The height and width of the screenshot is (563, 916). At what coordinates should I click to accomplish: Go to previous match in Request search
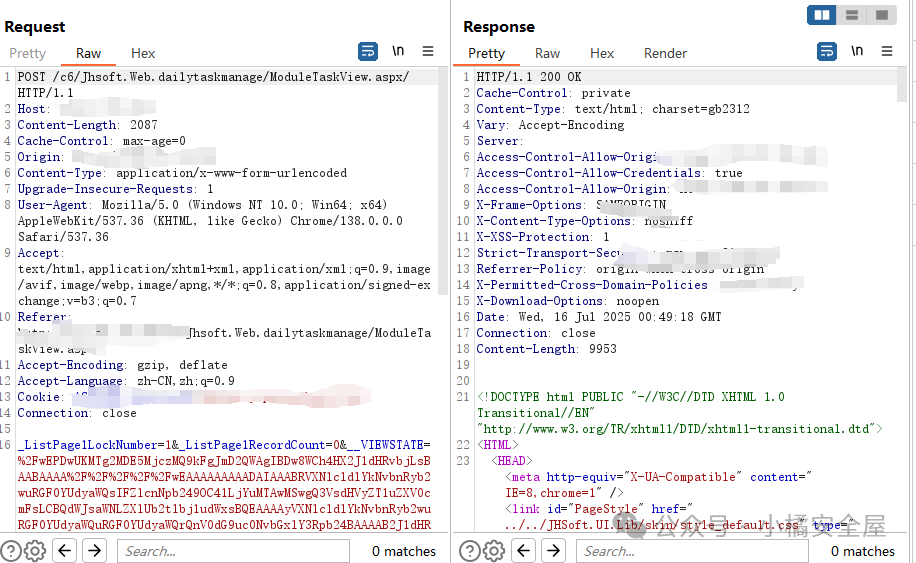65,550
